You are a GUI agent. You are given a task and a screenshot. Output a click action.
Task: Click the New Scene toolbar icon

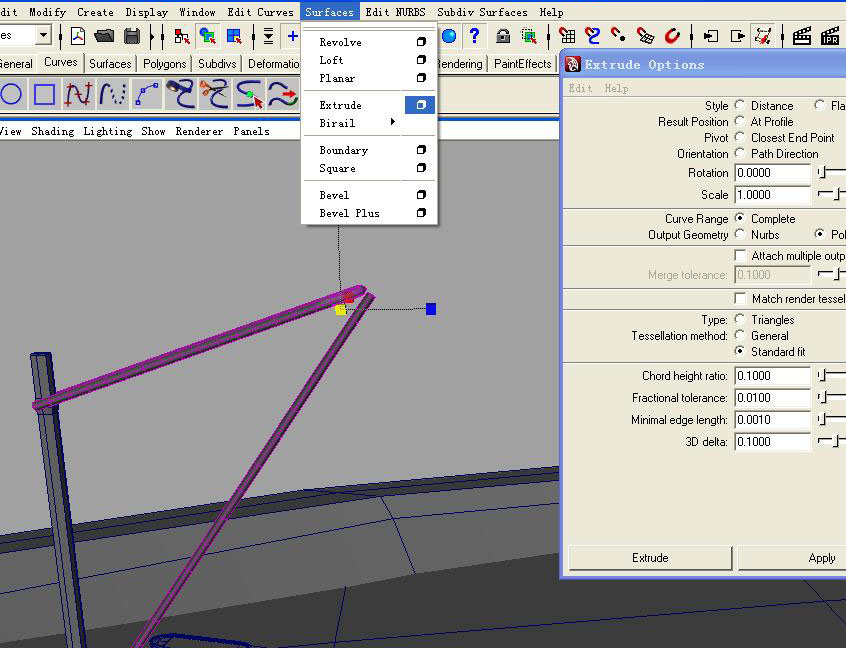pyautogui.click(x=78, y=36)
